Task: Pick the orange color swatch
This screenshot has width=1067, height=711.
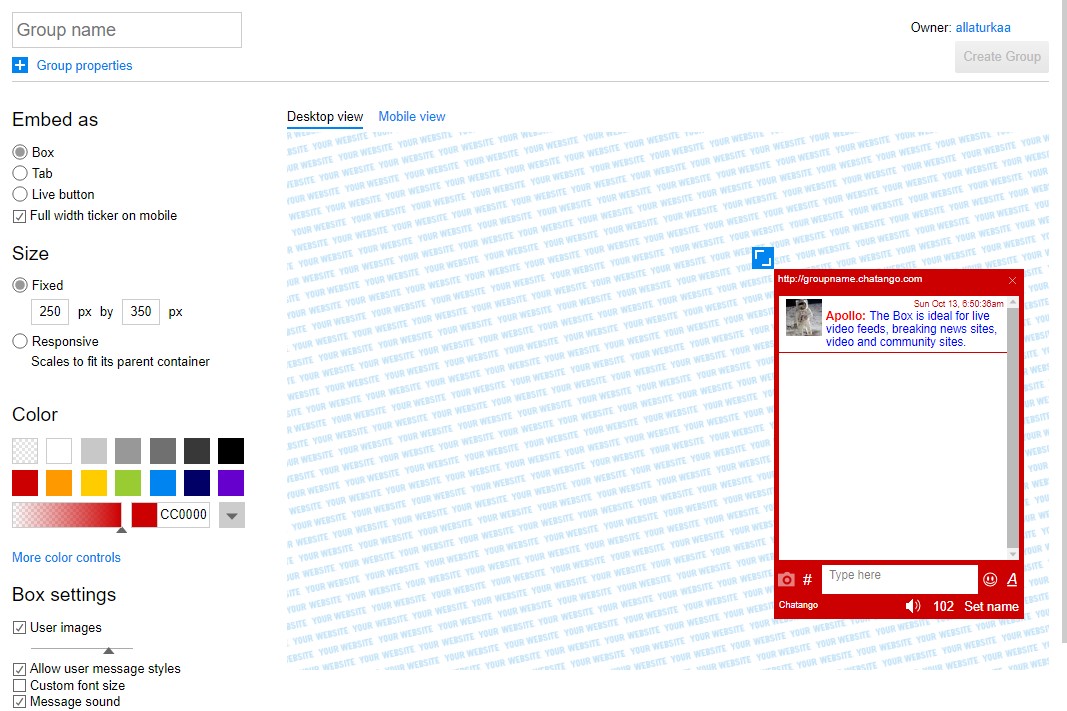Action: pyautogui.click(x=59, y=483)
